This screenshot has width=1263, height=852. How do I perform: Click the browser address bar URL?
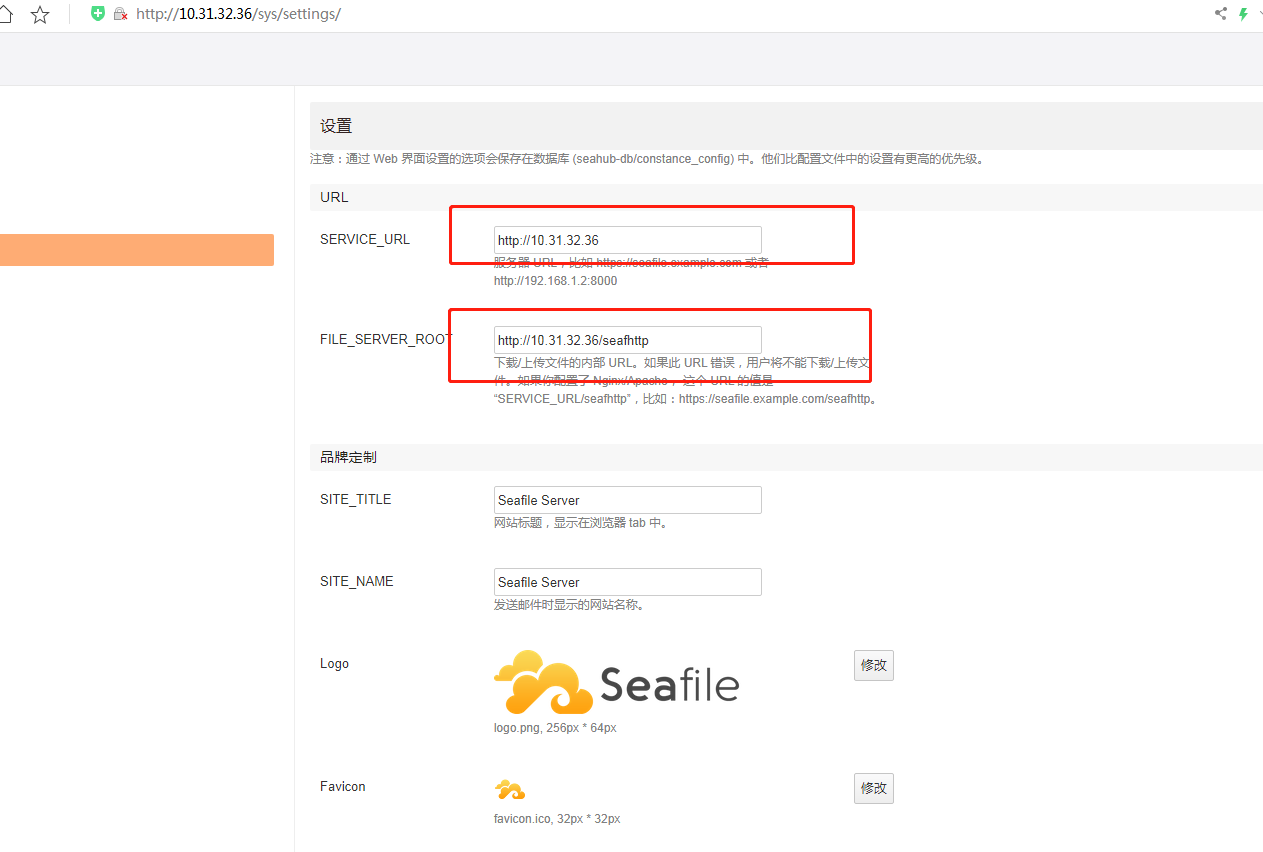[x=238, y=14]
